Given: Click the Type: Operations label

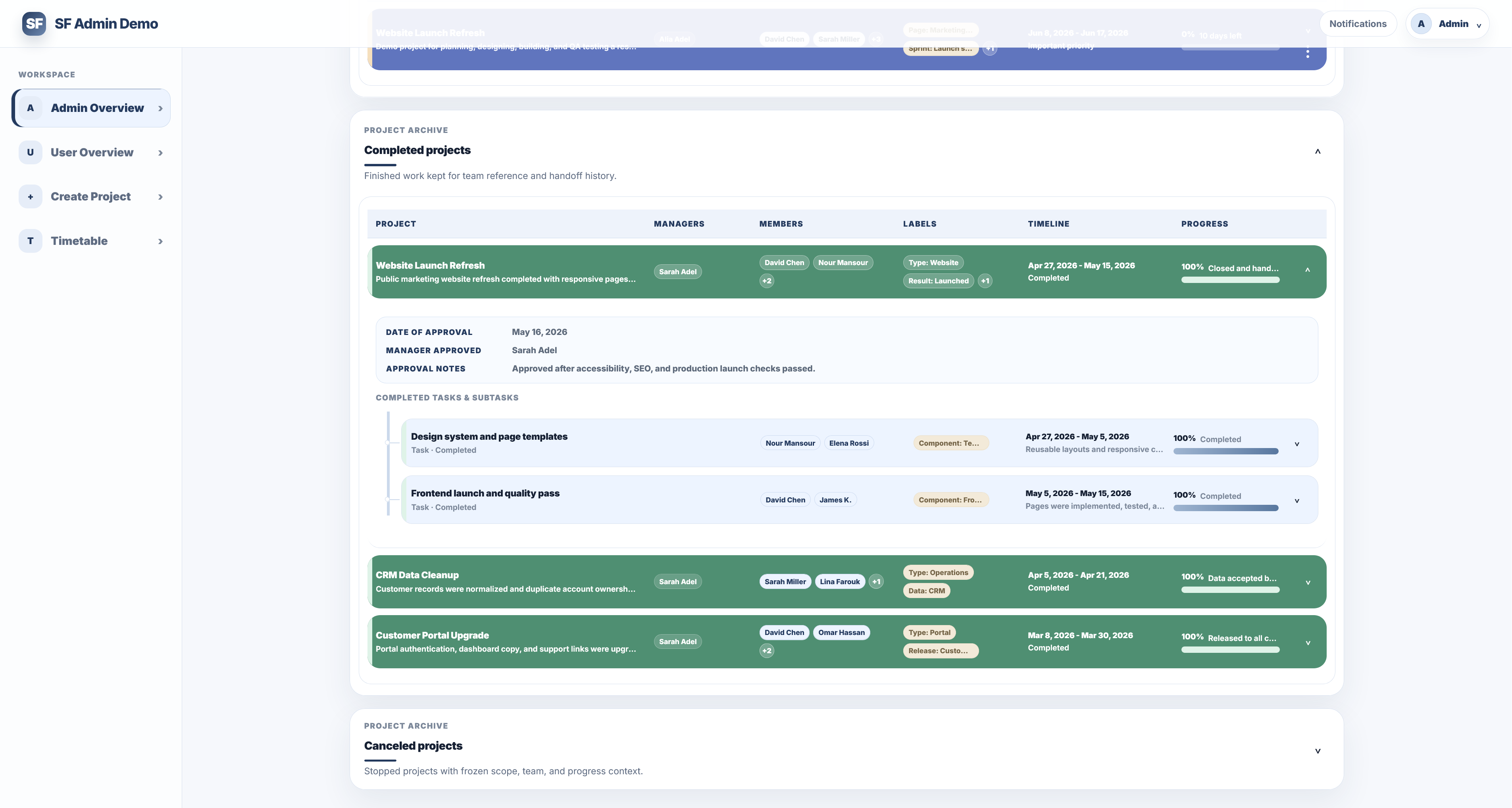Looking at the screenshot, I should click(x=938, y=573).
